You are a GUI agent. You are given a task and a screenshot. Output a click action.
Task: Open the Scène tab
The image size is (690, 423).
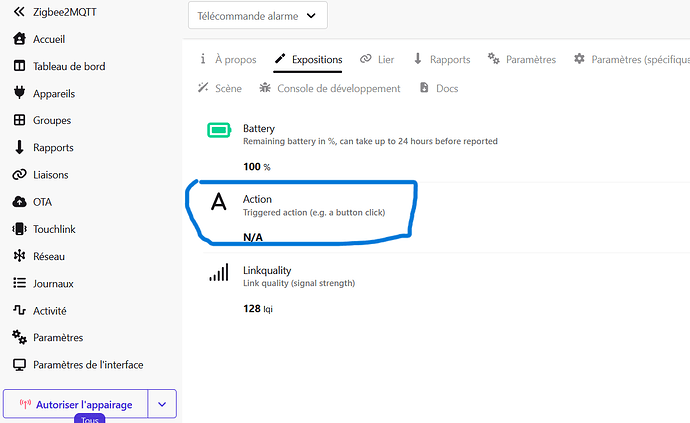[220, 88]
